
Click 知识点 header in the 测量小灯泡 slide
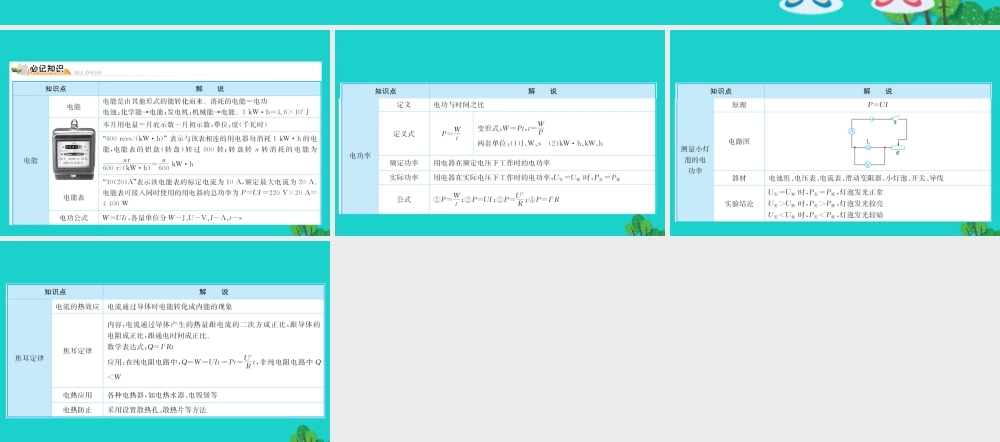tap(721, 91)
